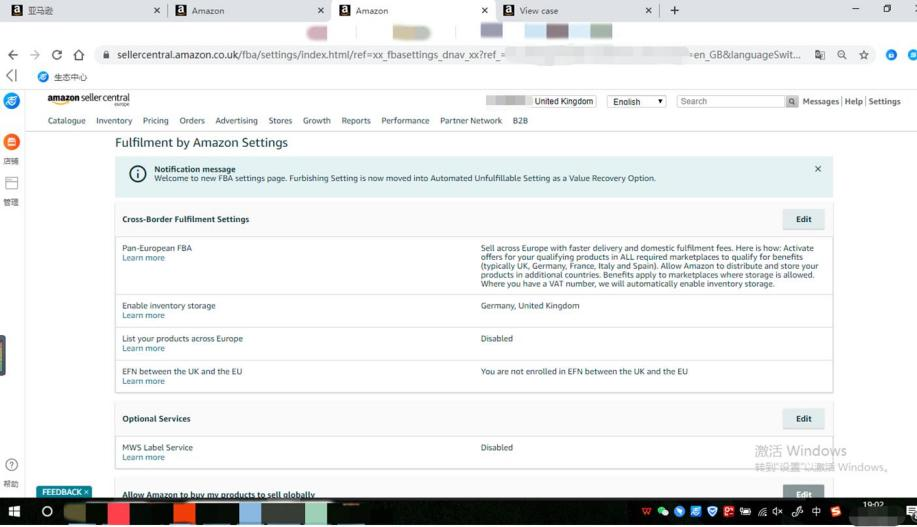Open the language dropdown showing English
The width and height of the screenshot is (917, 527).
tap(636, 101)
